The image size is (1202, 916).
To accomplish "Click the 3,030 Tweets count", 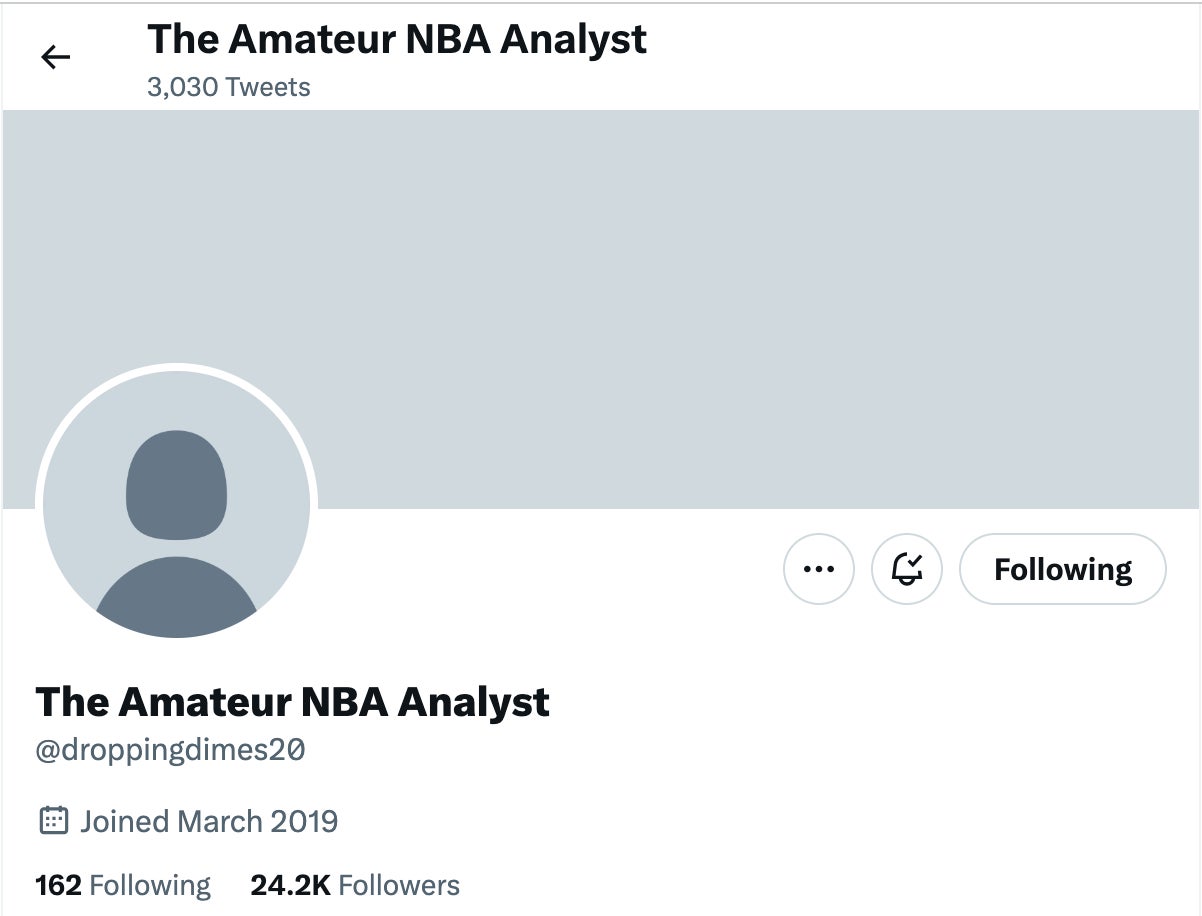I will tap(229, 87).
